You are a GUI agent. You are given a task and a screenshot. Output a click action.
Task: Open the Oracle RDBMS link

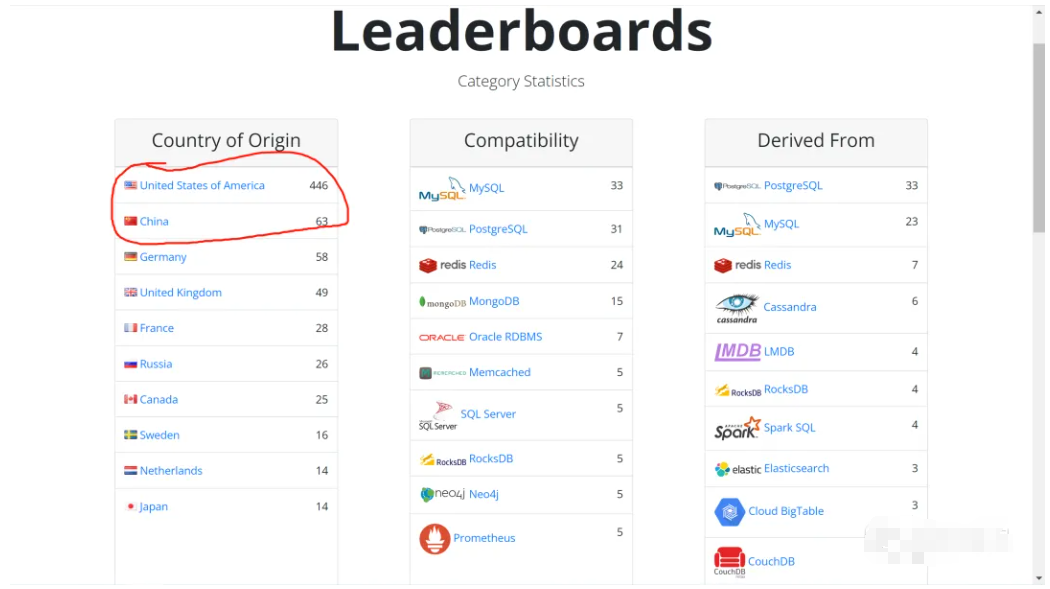(506, 337)
